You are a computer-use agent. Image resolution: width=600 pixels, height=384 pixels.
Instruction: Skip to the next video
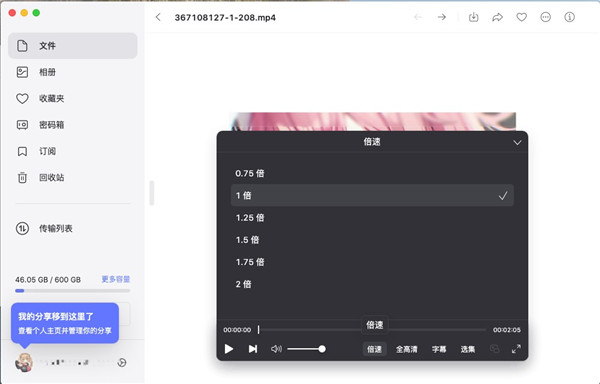point(253,349)
